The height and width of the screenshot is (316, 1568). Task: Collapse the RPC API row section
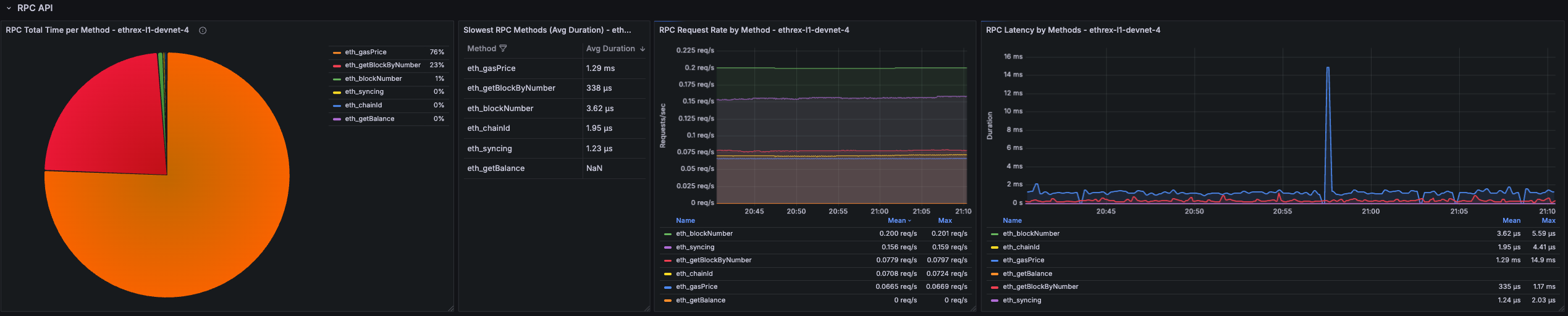(9, 8)
